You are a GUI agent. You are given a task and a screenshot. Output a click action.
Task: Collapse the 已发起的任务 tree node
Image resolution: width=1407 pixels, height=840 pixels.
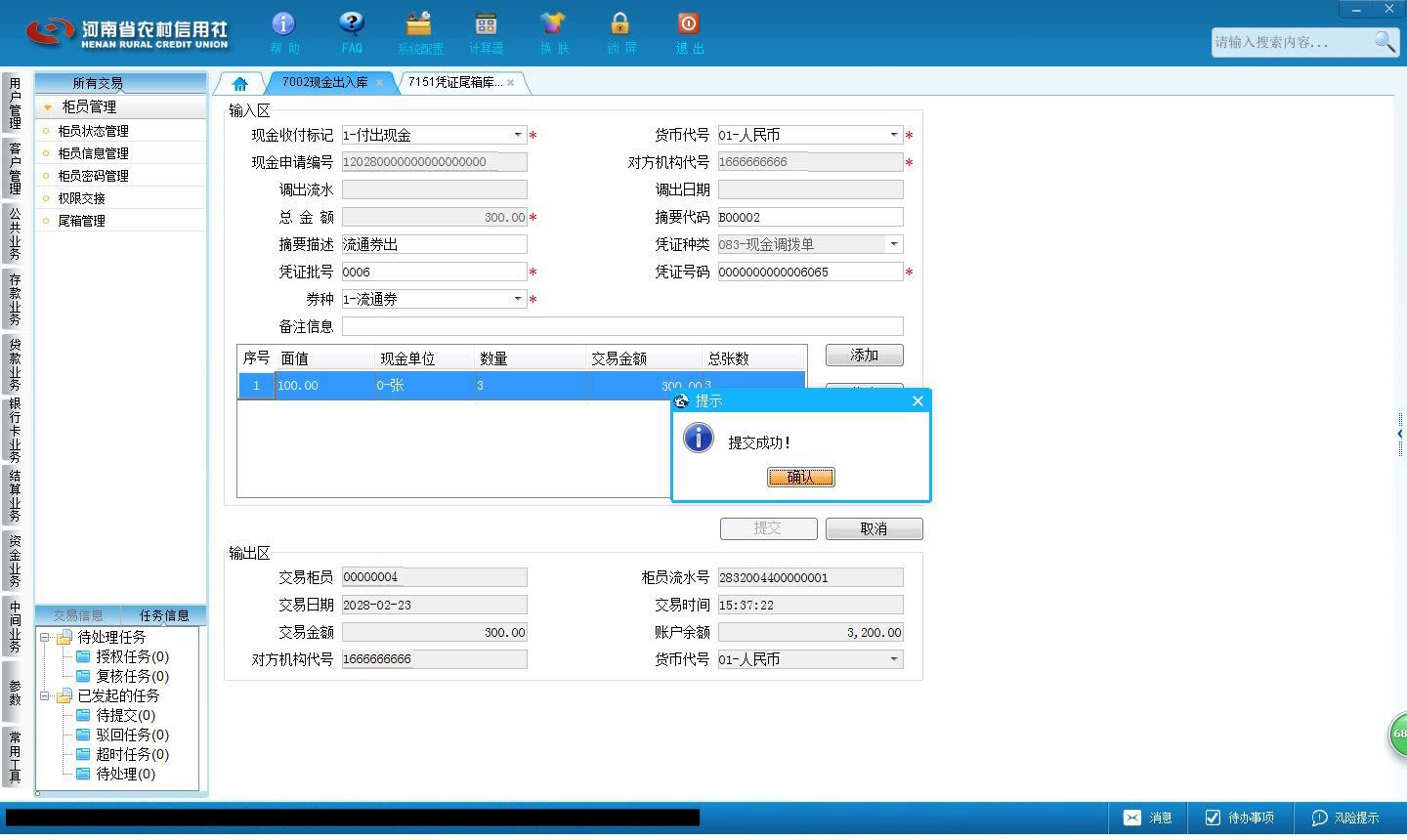pyautogui.click(x=44, y=695)
